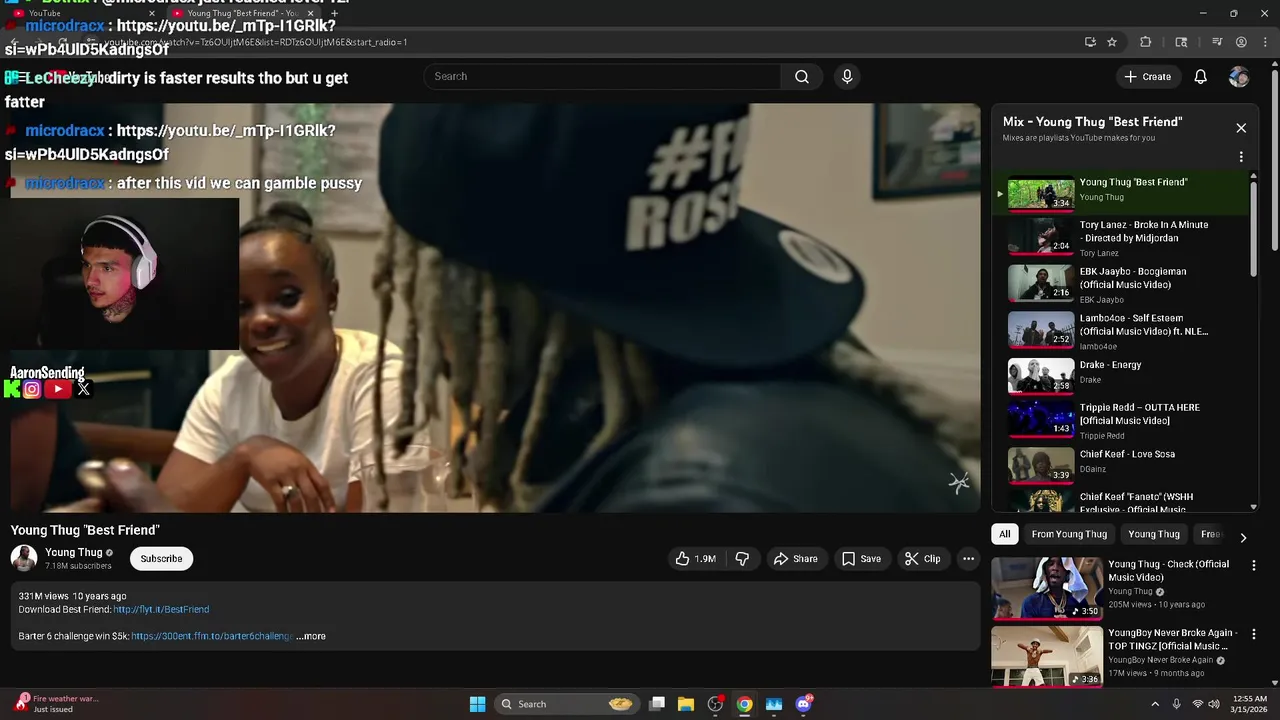Click the search magnifier button
Image resolution: width=1280 pixels, height=720 pixels.
(802, 77)
